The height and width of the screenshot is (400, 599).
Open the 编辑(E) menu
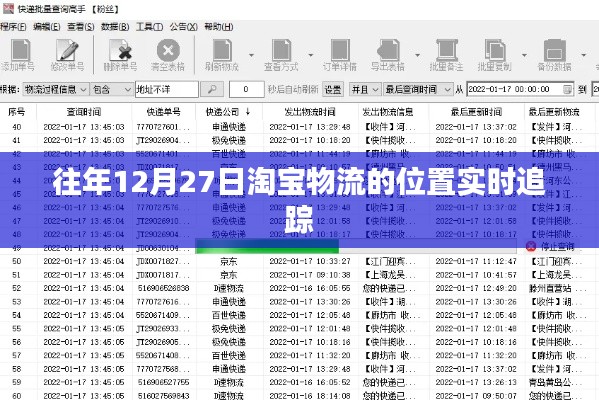click(x=47, y=27)
